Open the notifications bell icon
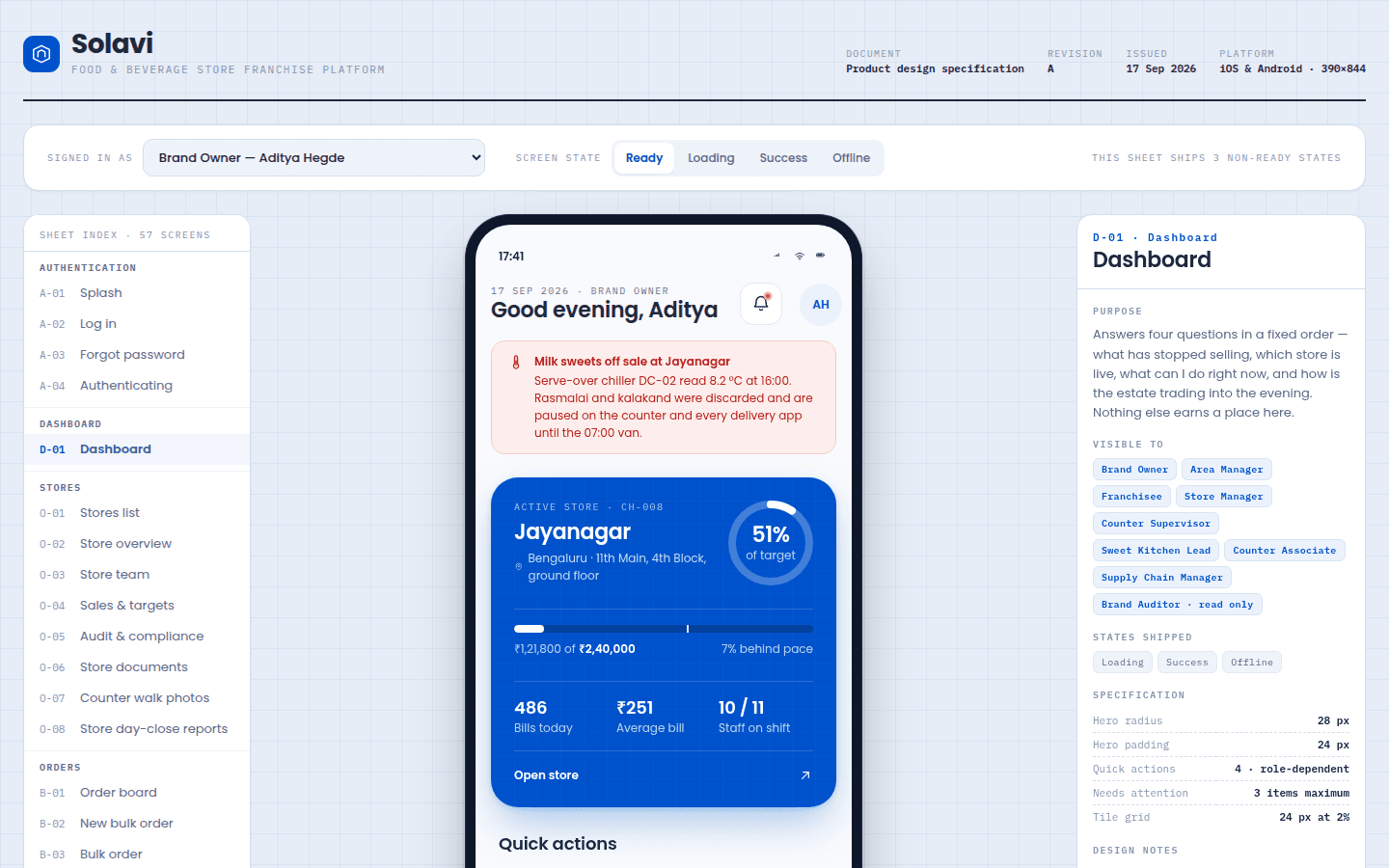 (x=761, y=304)
